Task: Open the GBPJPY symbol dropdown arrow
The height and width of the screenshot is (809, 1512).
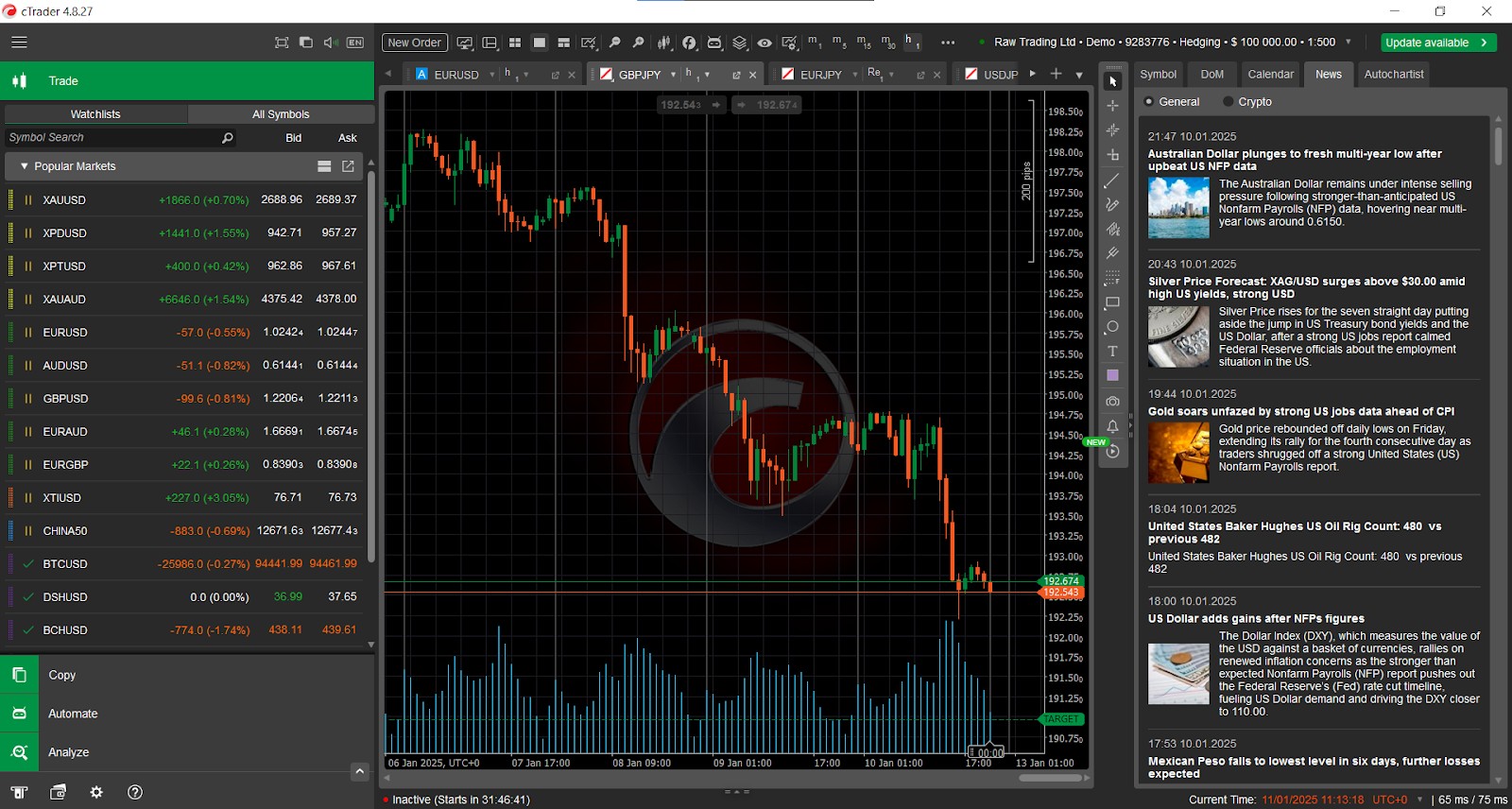Action: (674, 75)
